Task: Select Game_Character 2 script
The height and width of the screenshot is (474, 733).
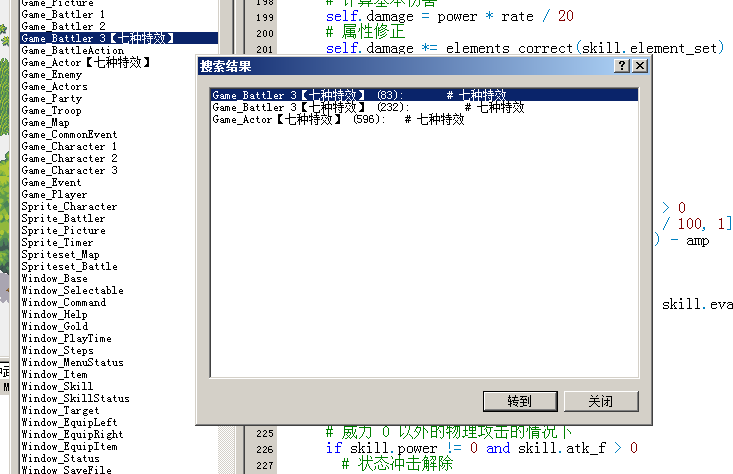Action: (x=69, y=158)
